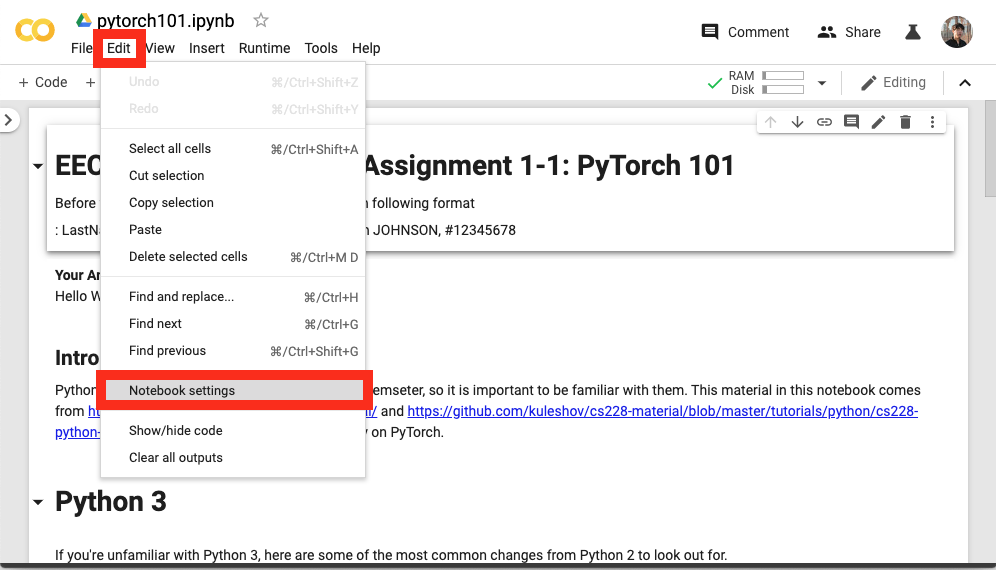Close the Edit menu
Image resolution: width=996 pixels, height=570 pixels.
[119, 48]
